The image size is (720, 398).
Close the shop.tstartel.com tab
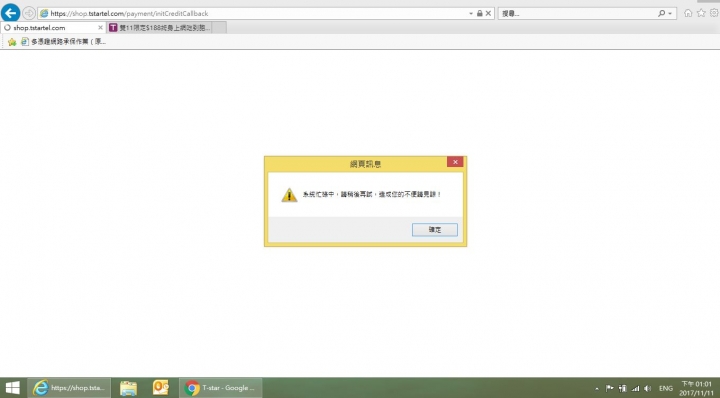pos(101,28)
